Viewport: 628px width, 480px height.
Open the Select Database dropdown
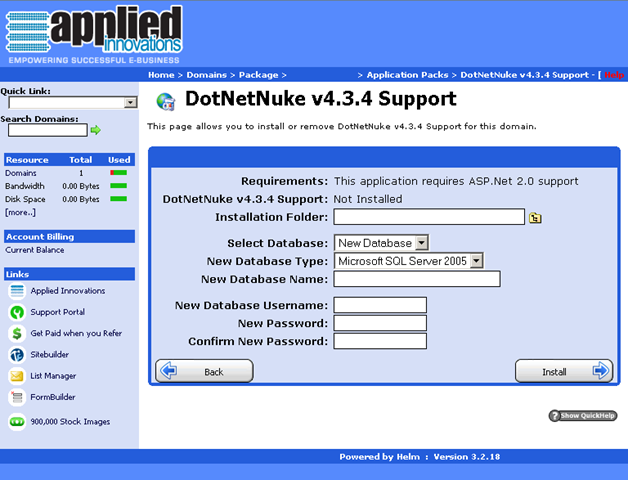tap(421, 243)
